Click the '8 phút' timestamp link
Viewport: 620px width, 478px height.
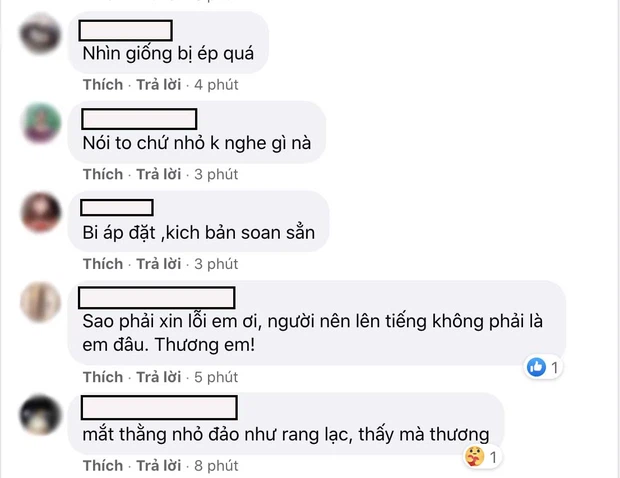pyautogui.click(x=216, y=466)
